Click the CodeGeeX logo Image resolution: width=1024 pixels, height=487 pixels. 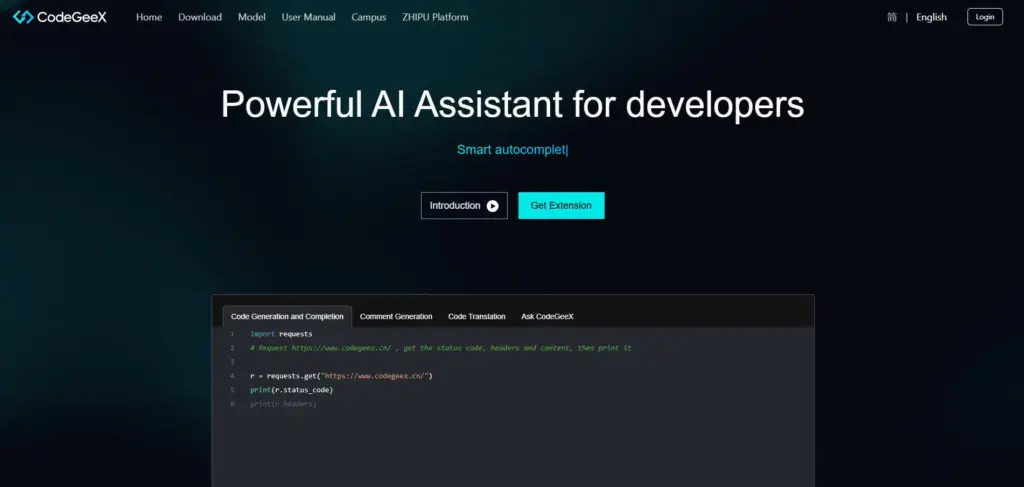point(59,17)
